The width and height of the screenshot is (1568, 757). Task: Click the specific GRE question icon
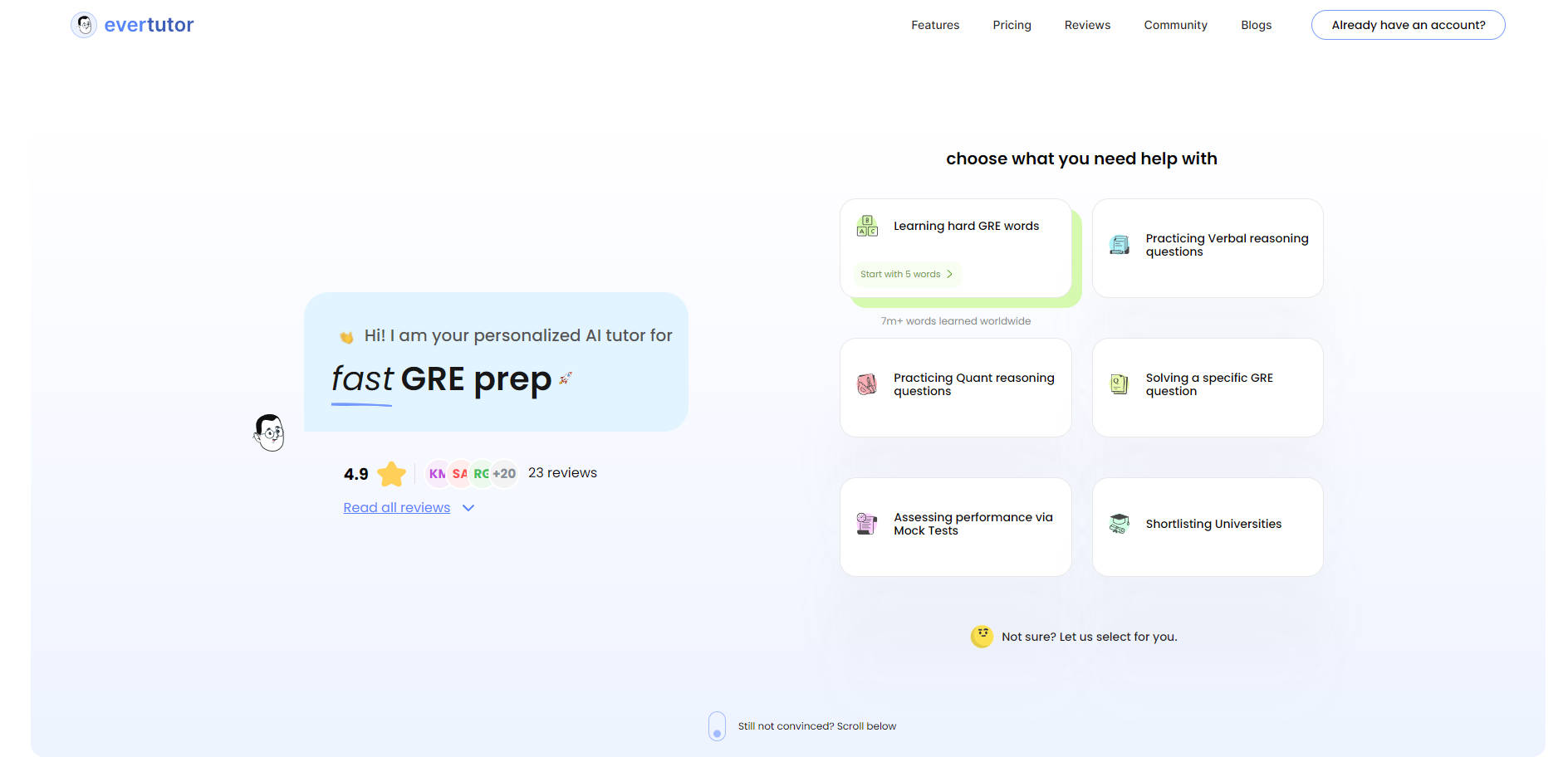[1119, 384]
